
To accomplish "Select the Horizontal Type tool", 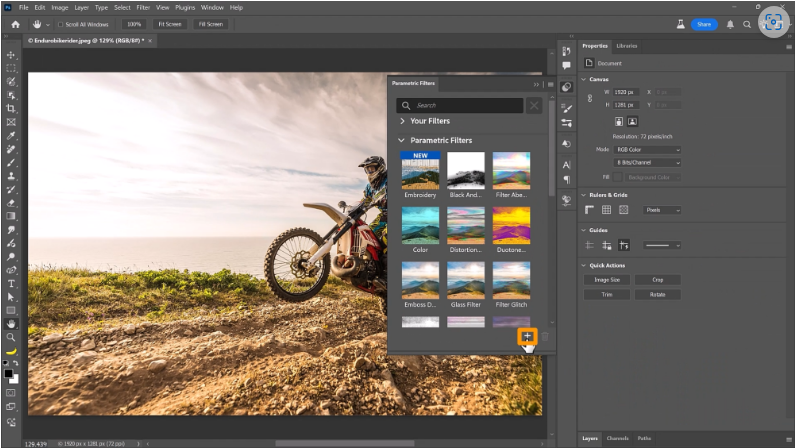I will coord(11,284).
